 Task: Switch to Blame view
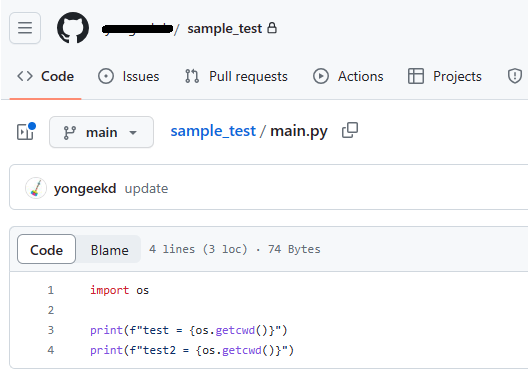109,250
